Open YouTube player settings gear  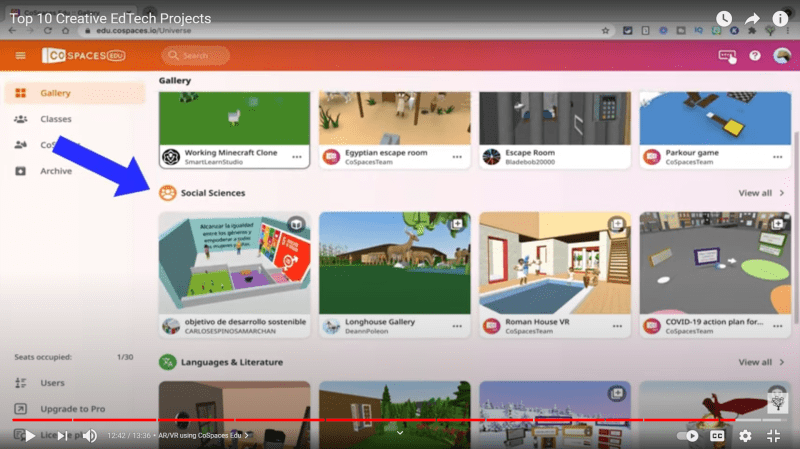745,436
